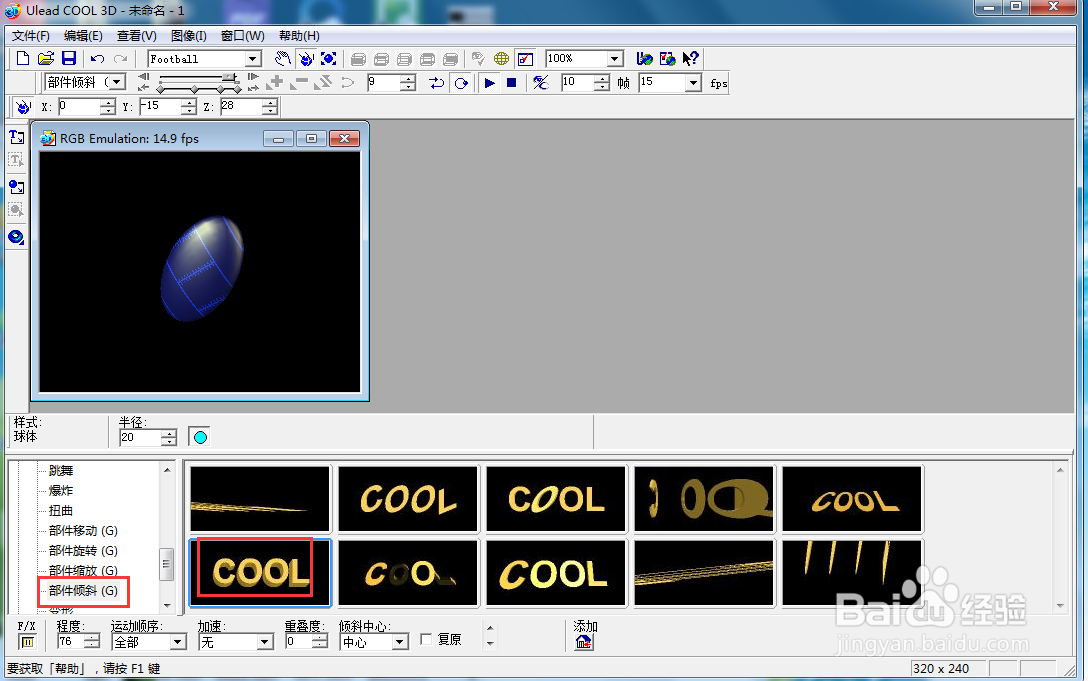Open the 15 fps frame rate dropdown
1088x681 pixels.
pyautogui.click(x=692, y=83)
